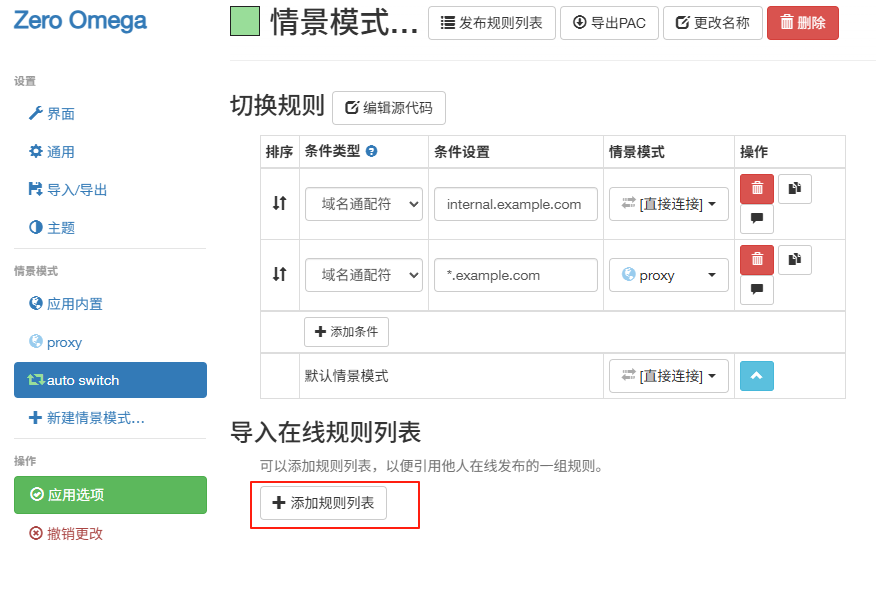
Task: Expand the default profile dropdown
Action: tap(668, 376)
